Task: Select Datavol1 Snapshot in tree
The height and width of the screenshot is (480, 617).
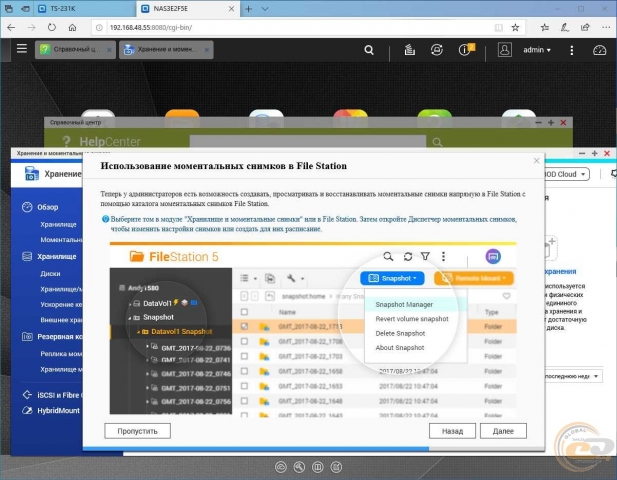Action: point(181,332)
